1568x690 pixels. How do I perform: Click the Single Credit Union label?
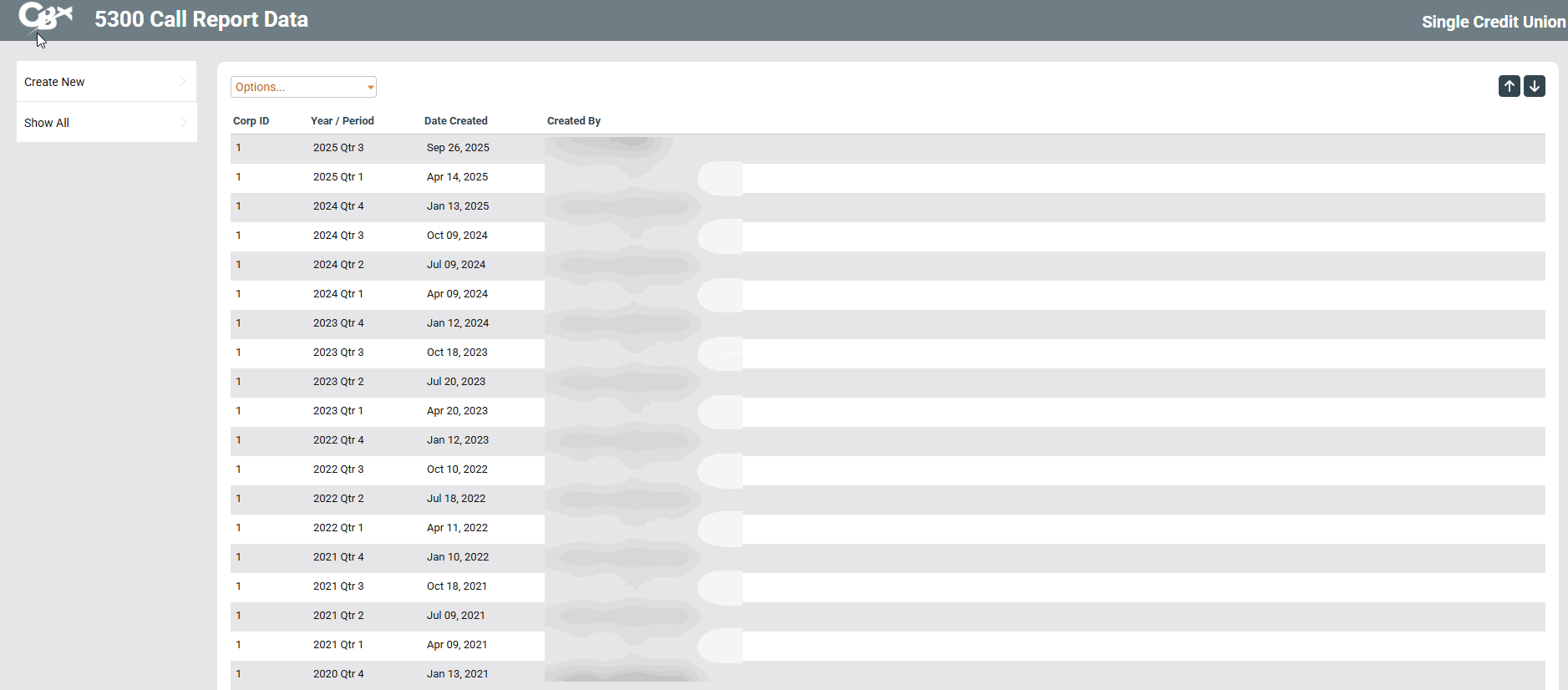point(1493,22)
